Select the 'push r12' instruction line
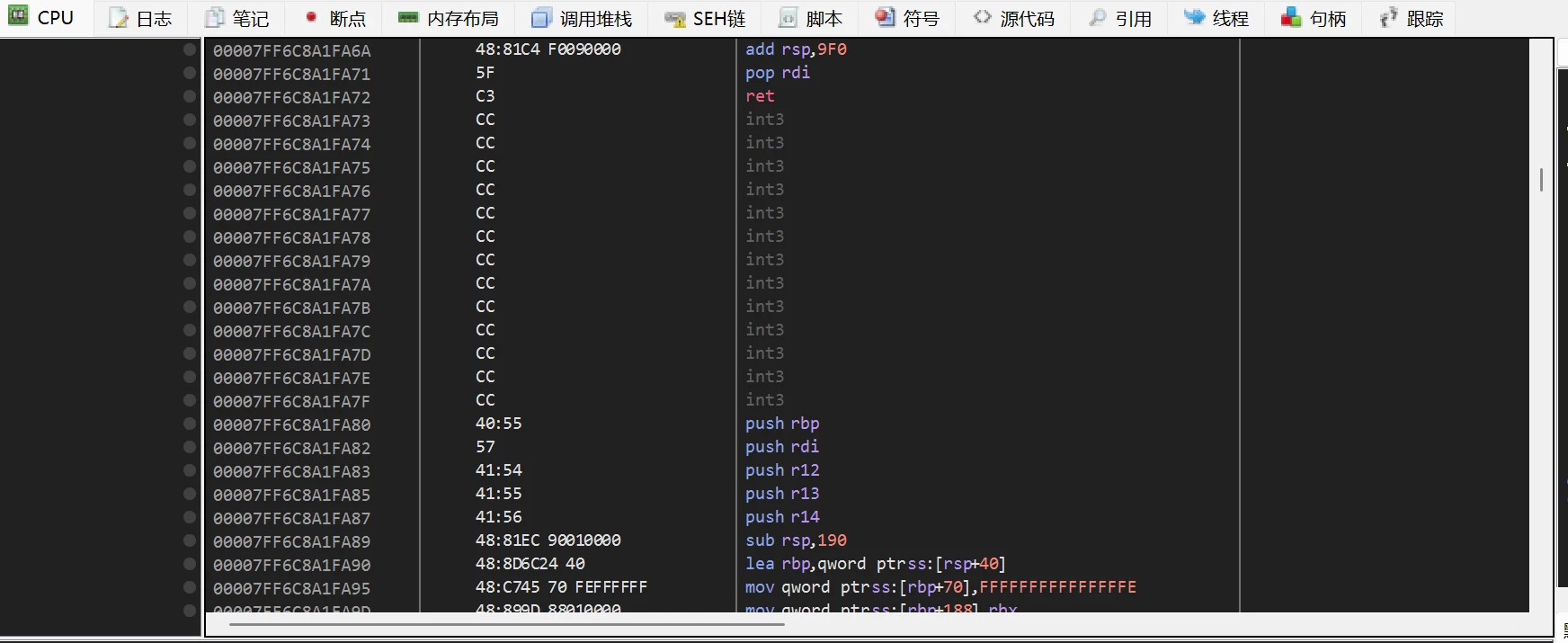1568x643 pixels. pos(782,470)
